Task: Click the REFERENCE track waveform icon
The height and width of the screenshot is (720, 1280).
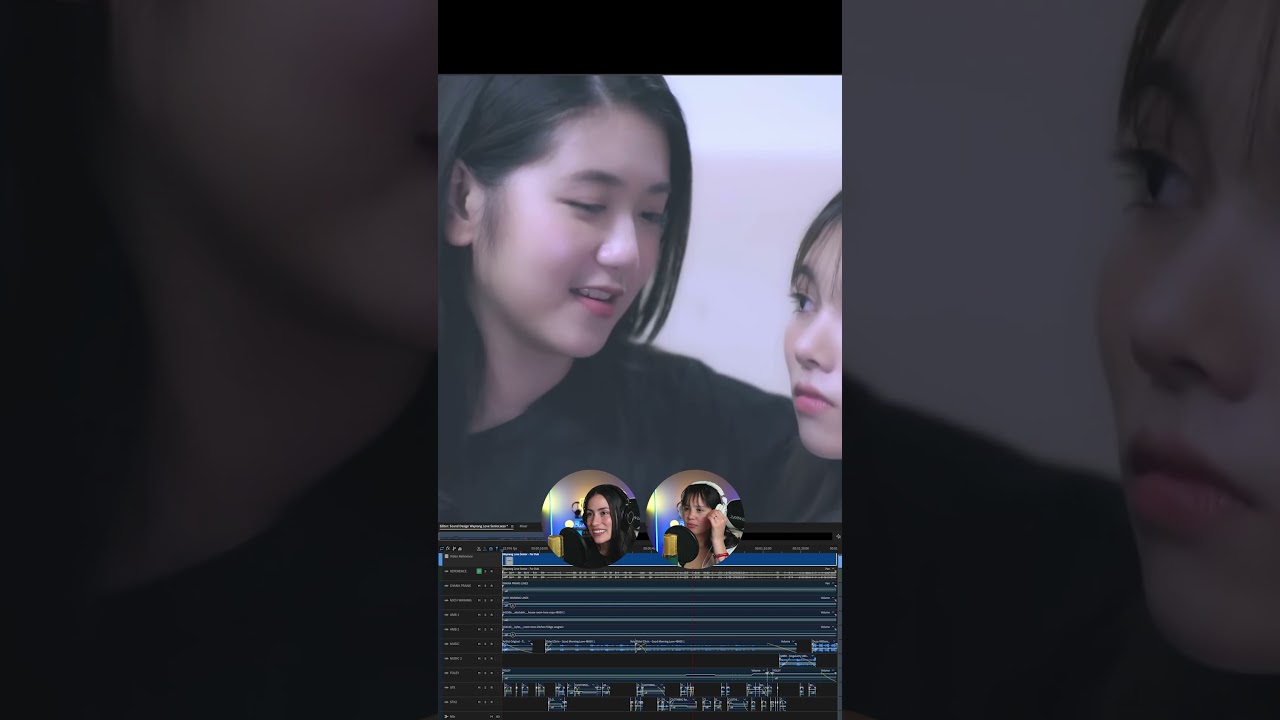Action: [446, 571]
